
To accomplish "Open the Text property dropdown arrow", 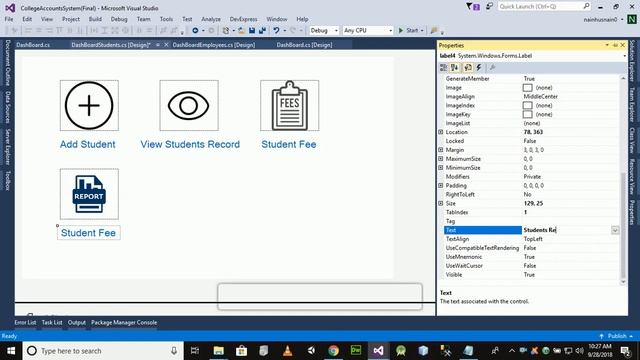I will 615,230.
